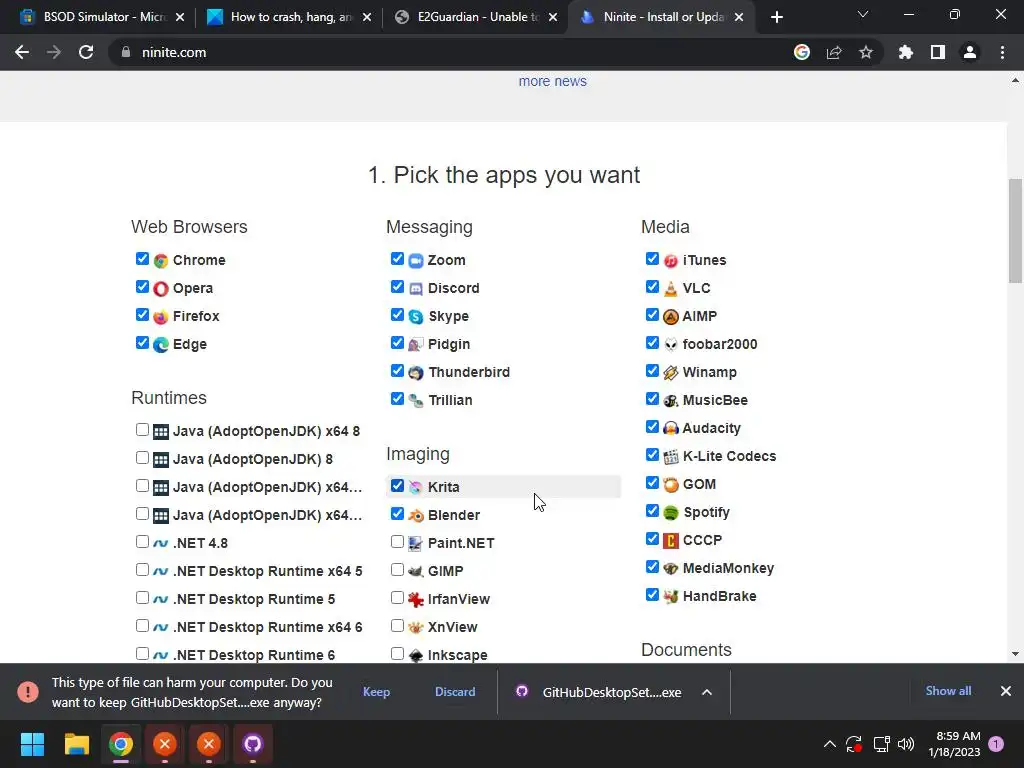Discard the harmful file download
1024x768 pixels.
click(x=455, y=692)
